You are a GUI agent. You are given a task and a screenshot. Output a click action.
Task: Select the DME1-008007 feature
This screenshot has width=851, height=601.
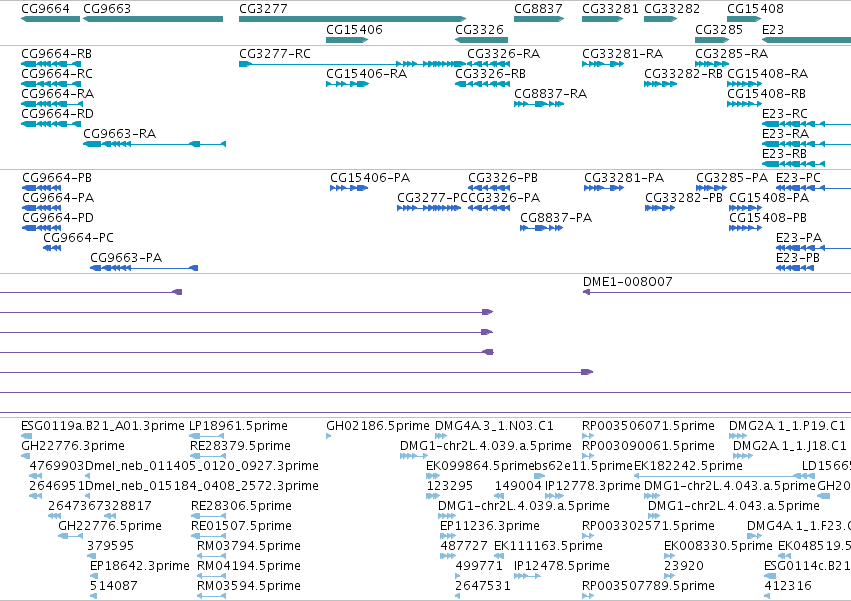[x=627, y=281]
